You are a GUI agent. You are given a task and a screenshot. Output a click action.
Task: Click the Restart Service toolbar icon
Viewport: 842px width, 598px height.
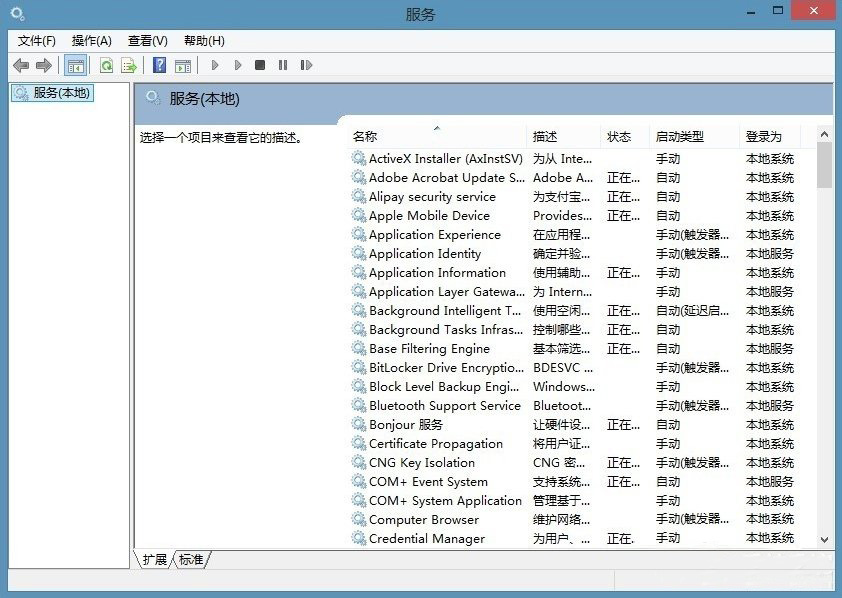click(306, 65)
